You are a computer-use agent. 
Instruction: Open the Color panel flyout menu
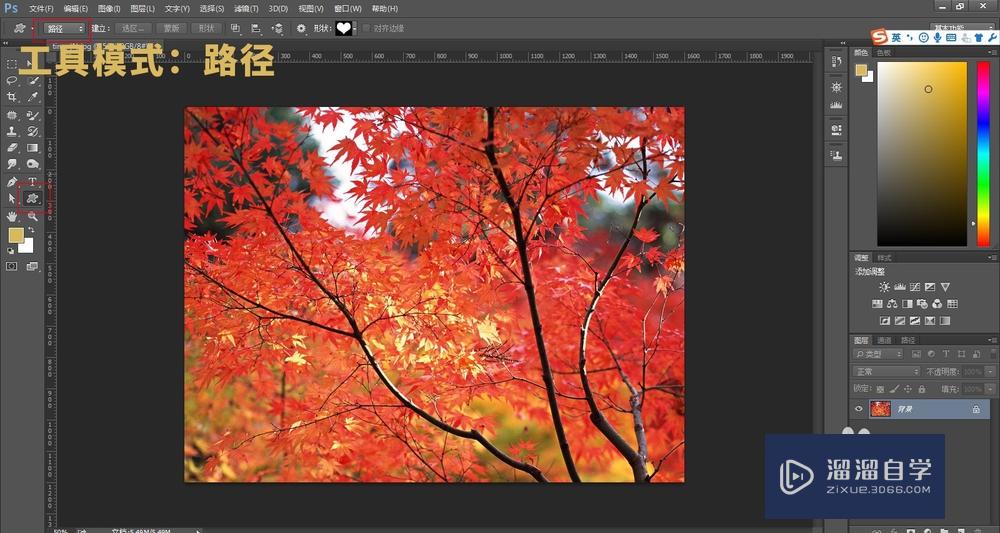coord(994,53)
